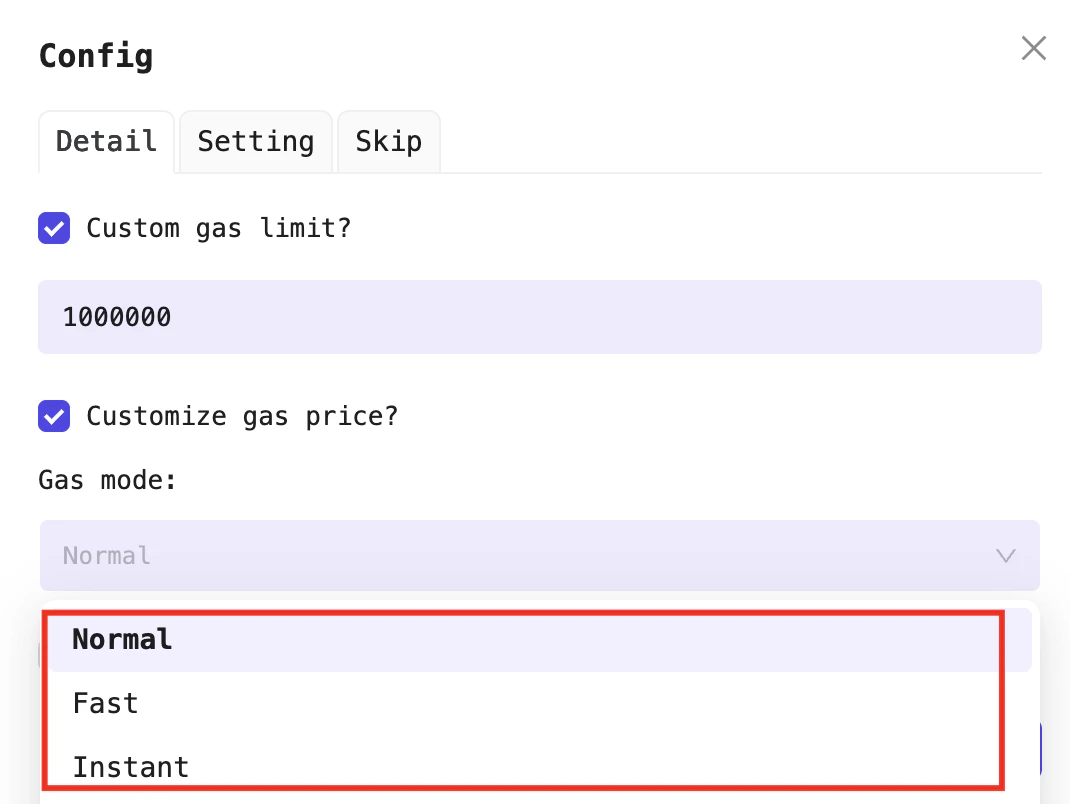Open the Gas mode dropdown
The height and width of the screenshot is (804, 1070).
click(539, 555)
